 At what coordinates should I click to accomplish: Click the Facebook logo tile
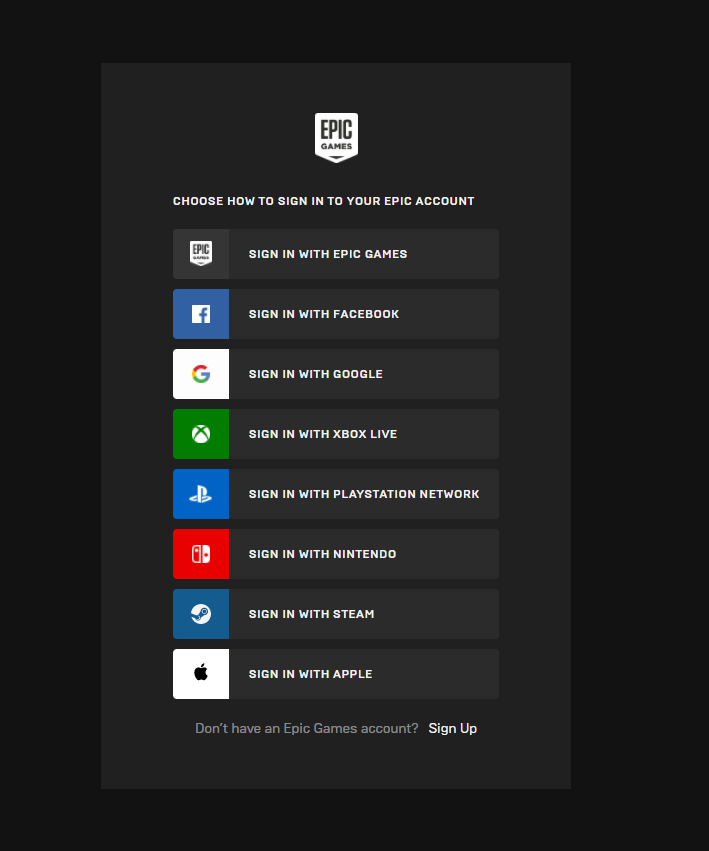(201, 314)
